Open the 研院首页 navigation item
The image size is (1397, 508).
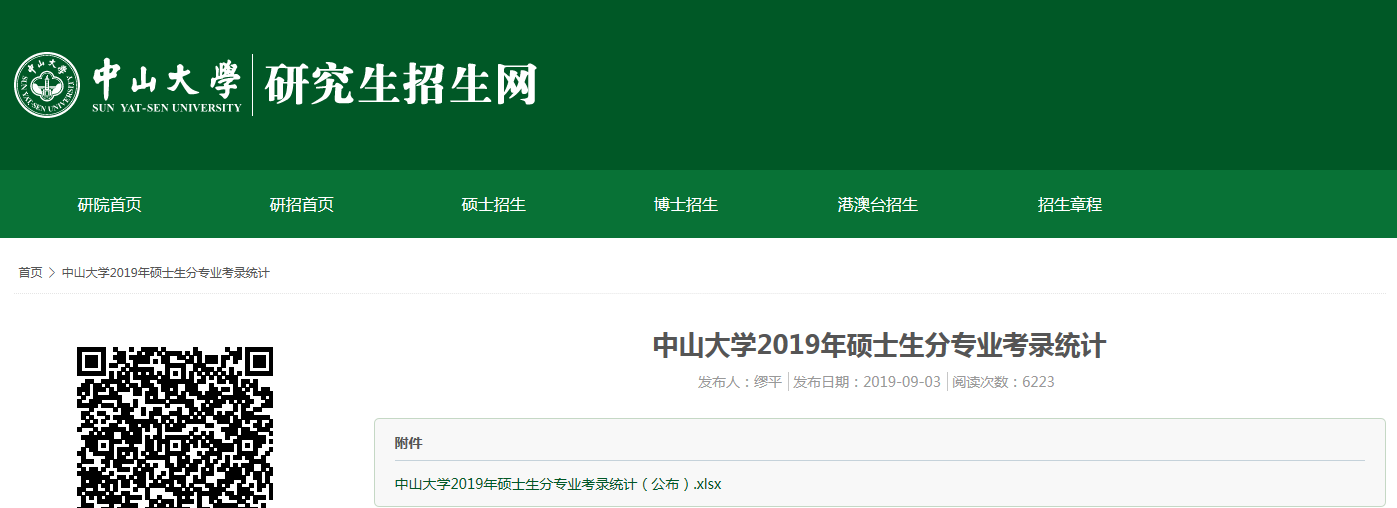point(110,205)
